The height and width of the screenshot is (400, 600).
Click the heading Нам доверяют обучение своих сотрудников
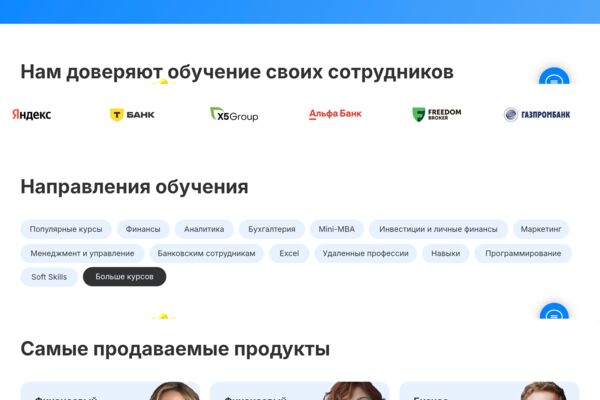(237, 72)
